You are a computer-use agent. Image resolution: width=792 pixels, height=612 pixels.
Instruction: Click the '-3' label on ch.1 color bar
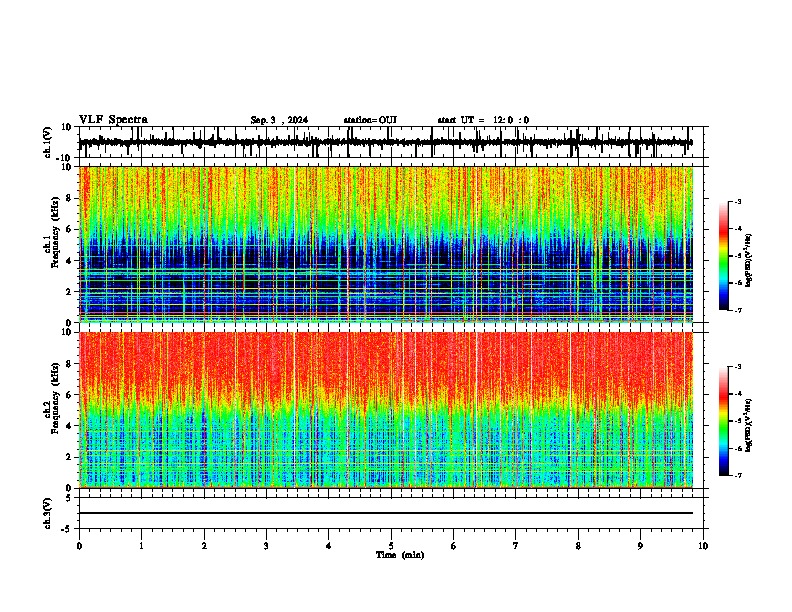pyautogui.click(x=738, y=201)
